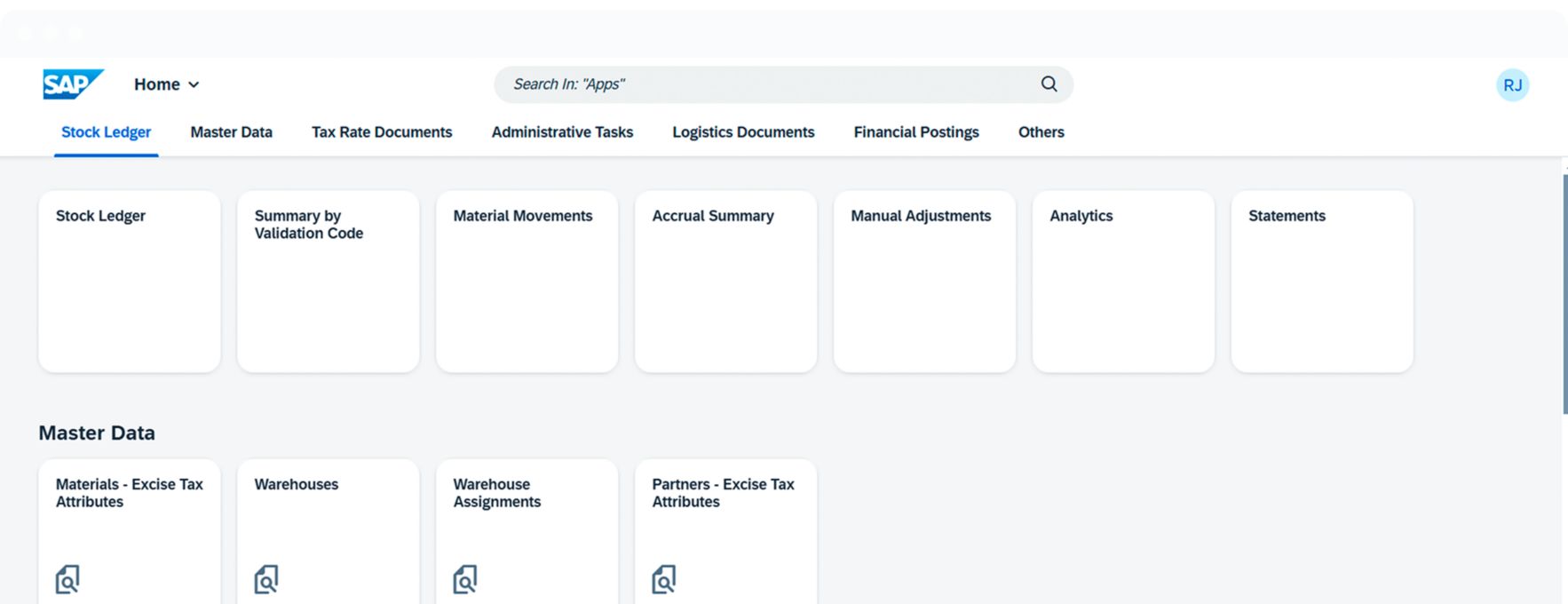Screen dimensions: 1568x604
Task: Open the RJ user profile avatar
Action: [1512, 85]
